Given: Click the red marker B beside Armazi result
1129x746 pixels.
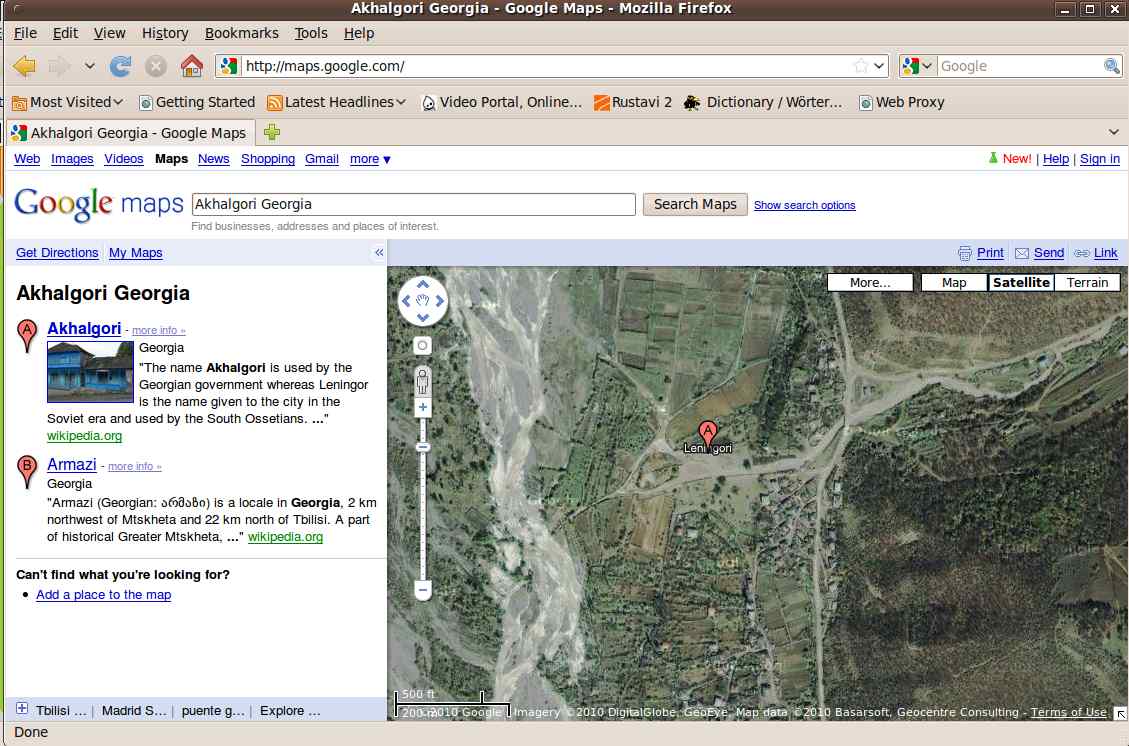Looking at the screenshot, I should [x=27, y=472].
